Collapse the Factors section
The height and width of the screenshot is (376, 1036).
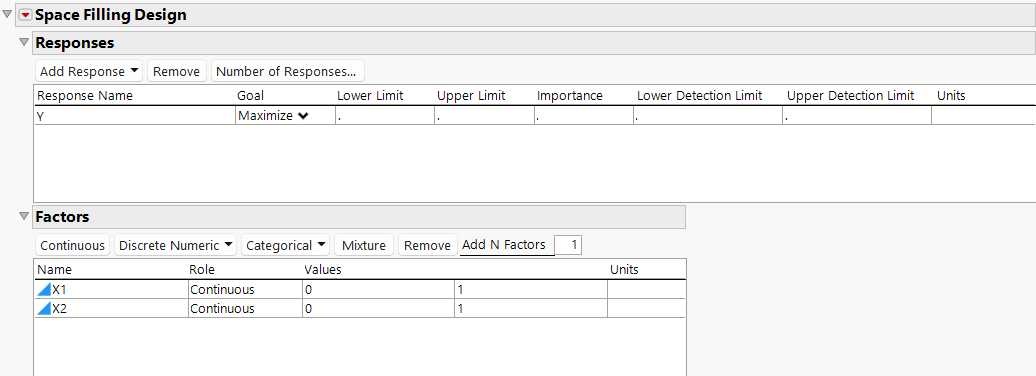point(24,216)
